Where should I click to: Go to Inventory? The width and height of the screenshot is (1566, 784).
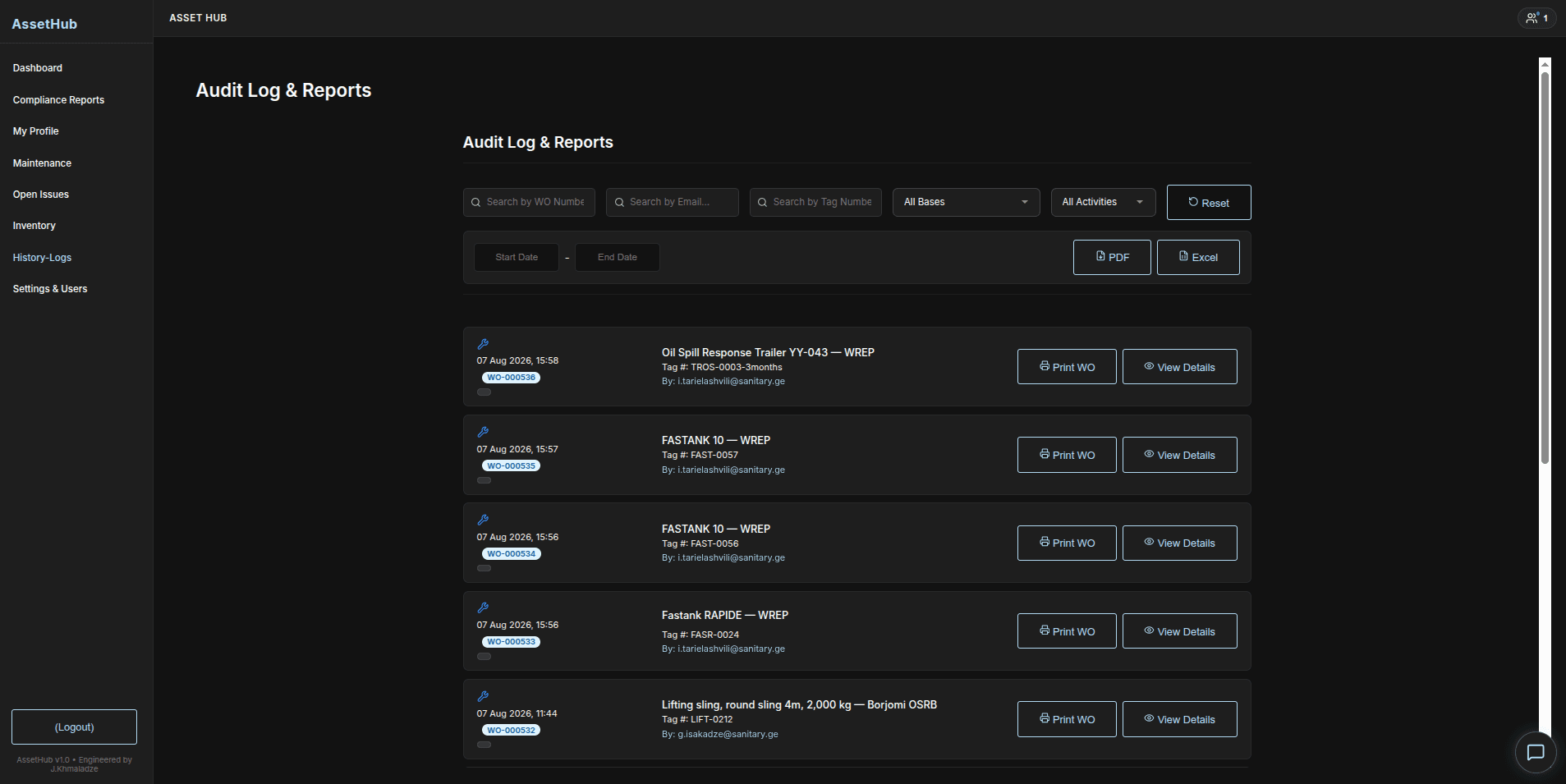34,226
